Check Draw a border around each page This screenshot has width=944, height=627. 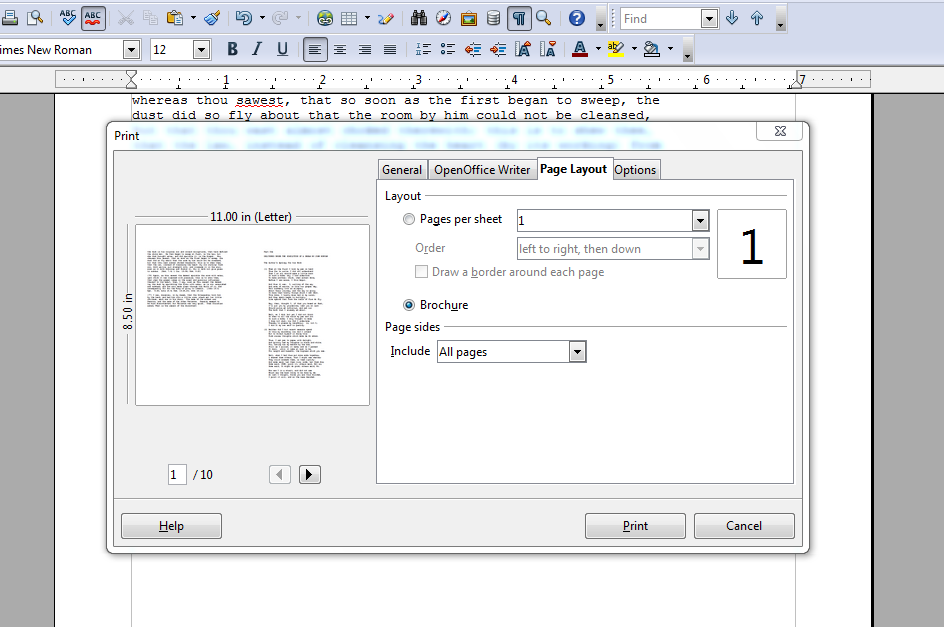pos(421,272)
